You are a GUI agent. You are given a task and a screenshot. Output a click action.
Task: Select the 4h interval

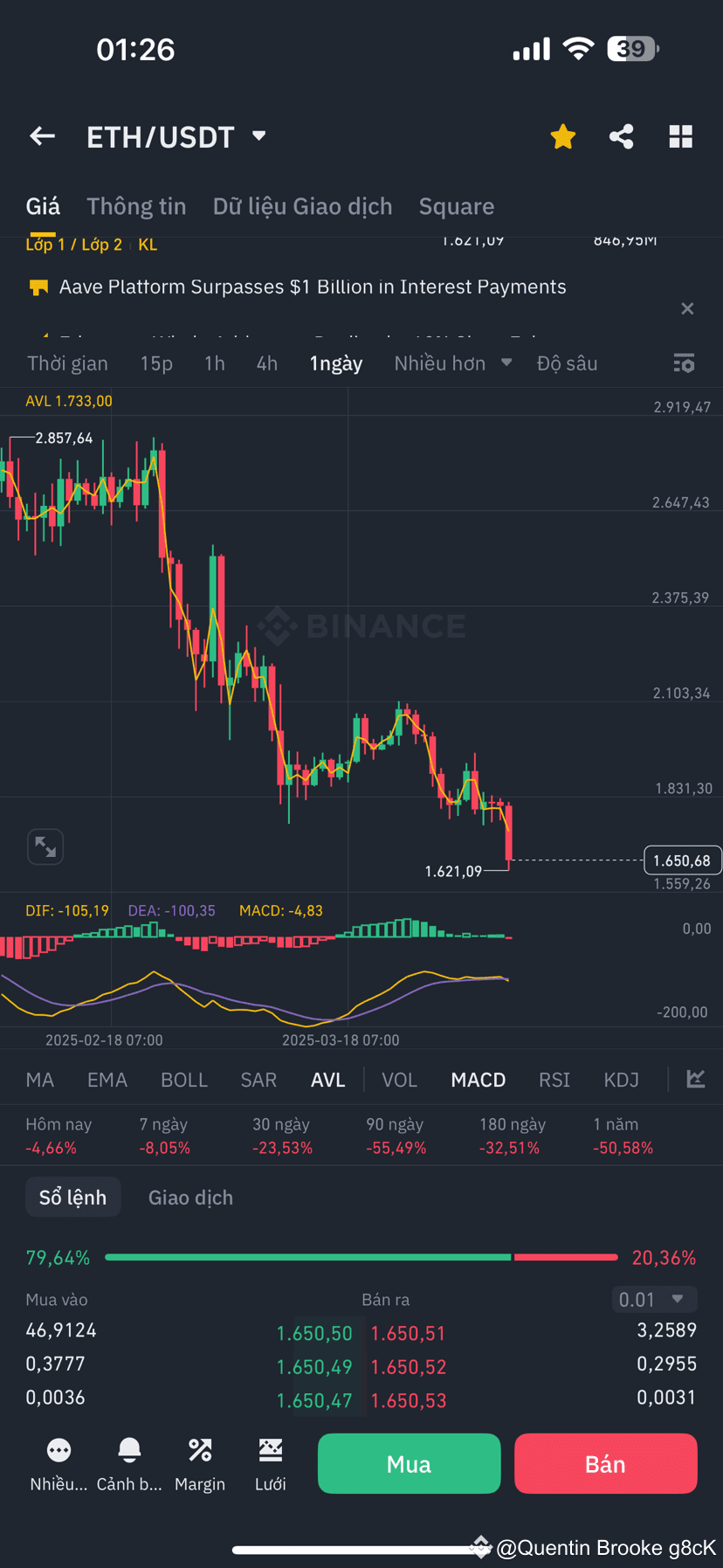point(267,363)
